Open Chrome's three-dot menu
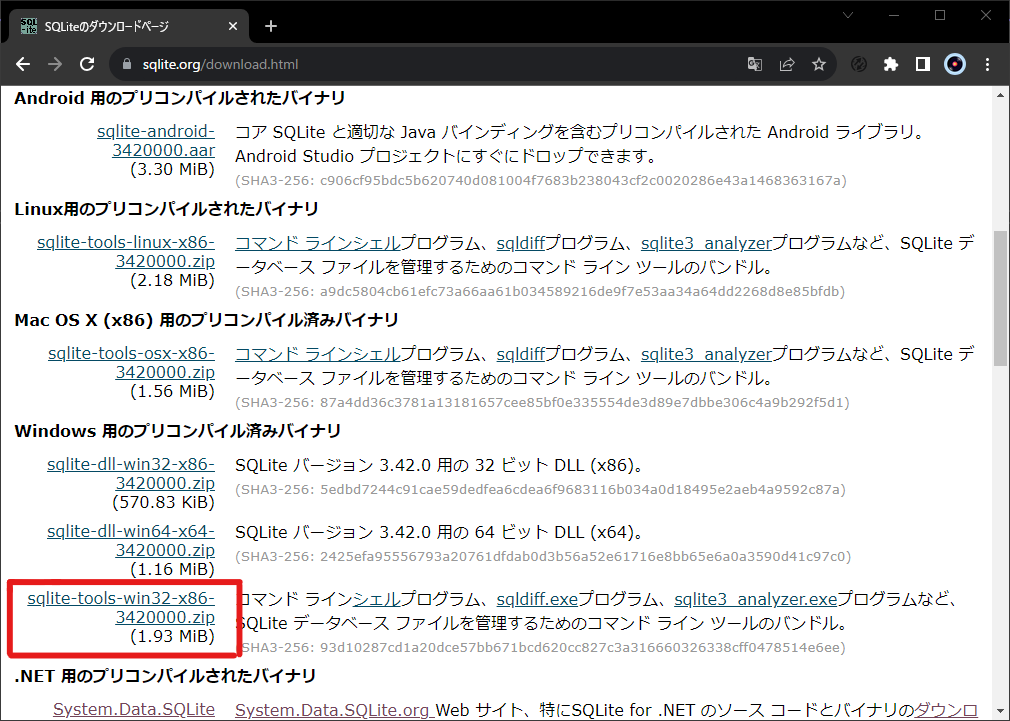1010x721 pixels. pos(987,64)
